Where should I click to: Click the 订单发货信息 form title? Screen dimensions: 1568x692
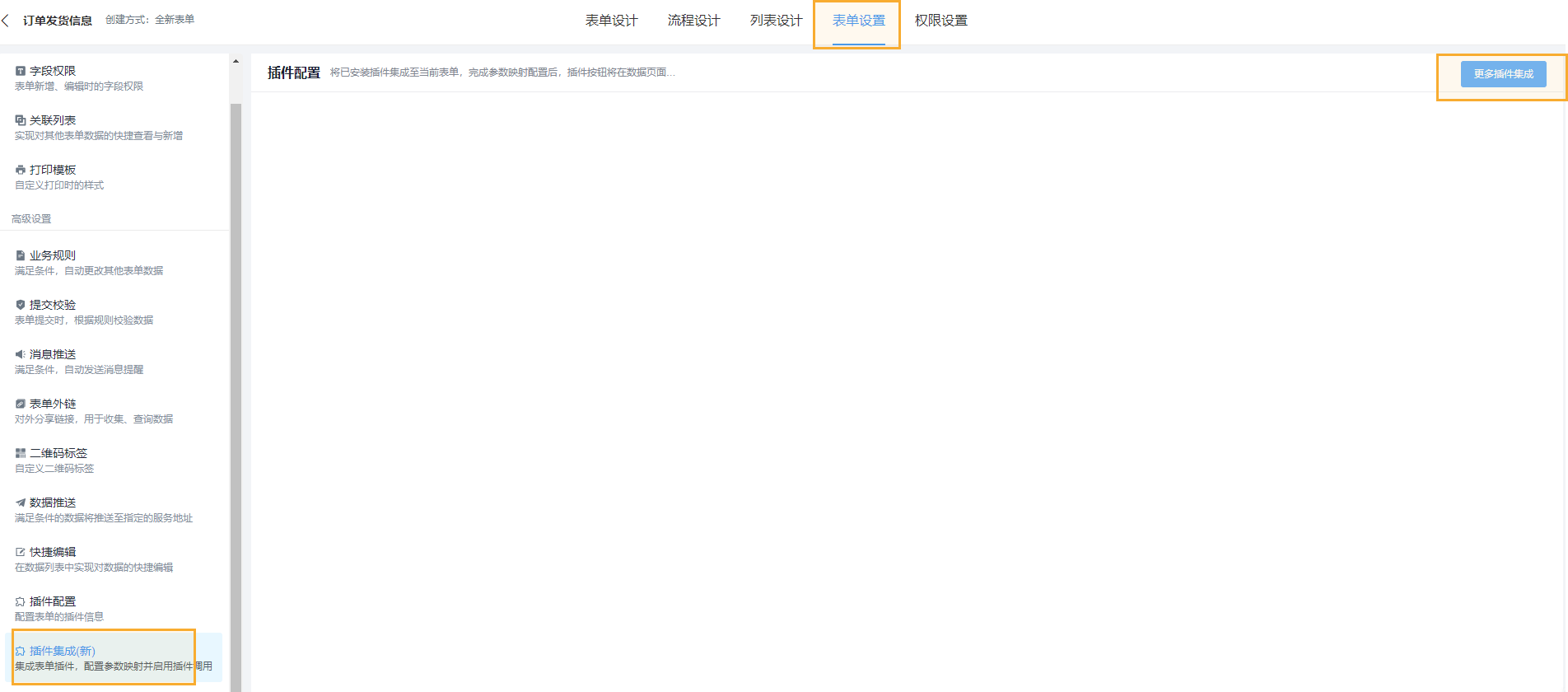click(x=58, y=21)
